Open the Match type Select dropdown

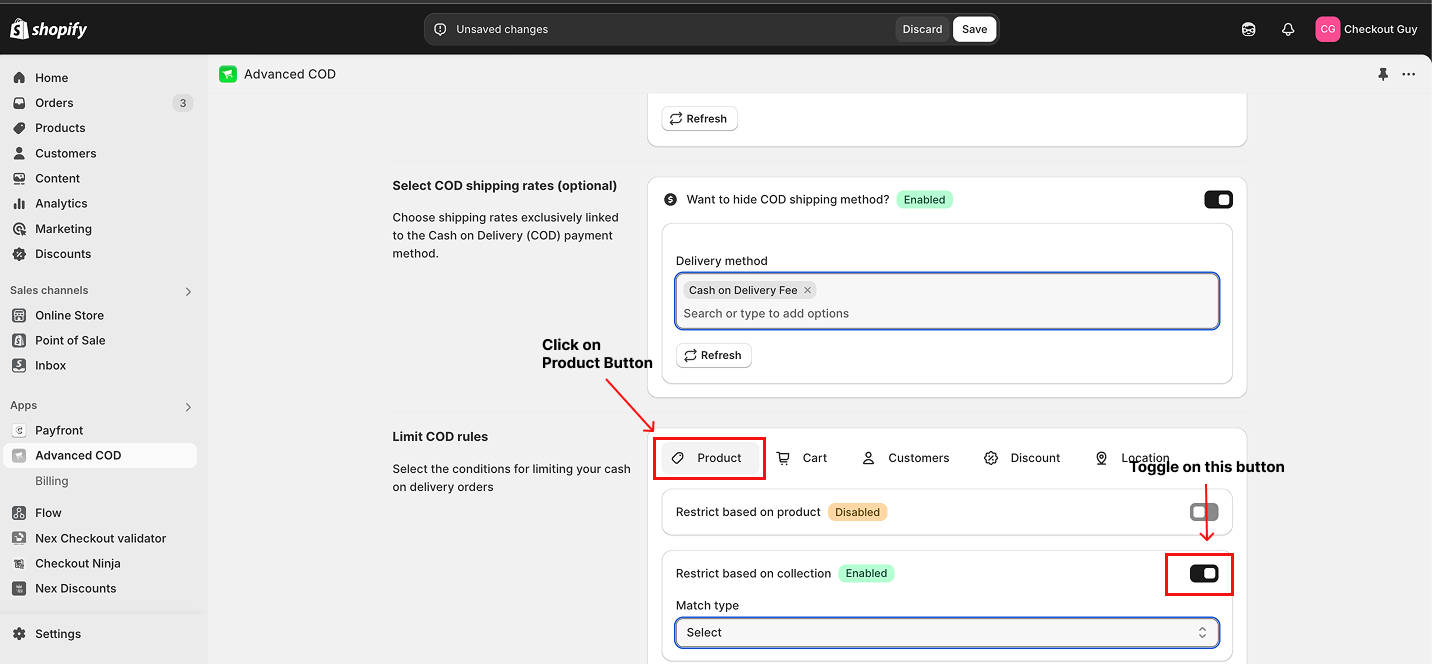pos(946,633)
